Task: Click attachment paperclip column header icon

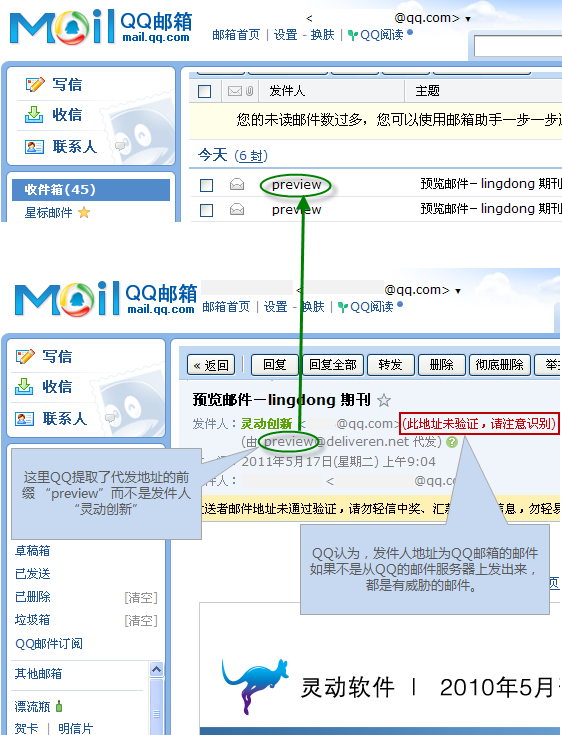Action: (x=249, y=91)
